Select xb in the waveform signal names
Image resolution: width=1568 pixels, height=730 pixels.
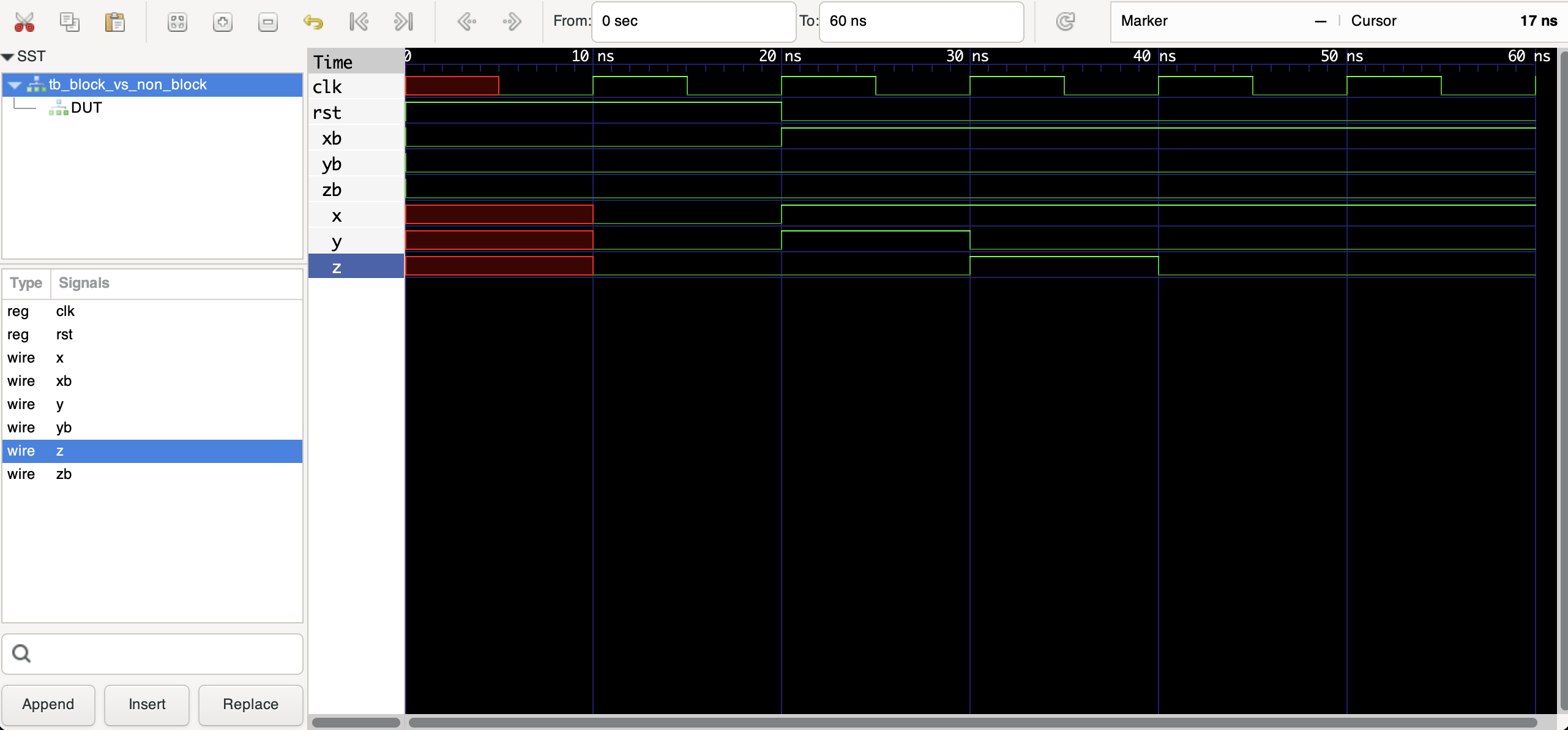(x=356, y=138)
